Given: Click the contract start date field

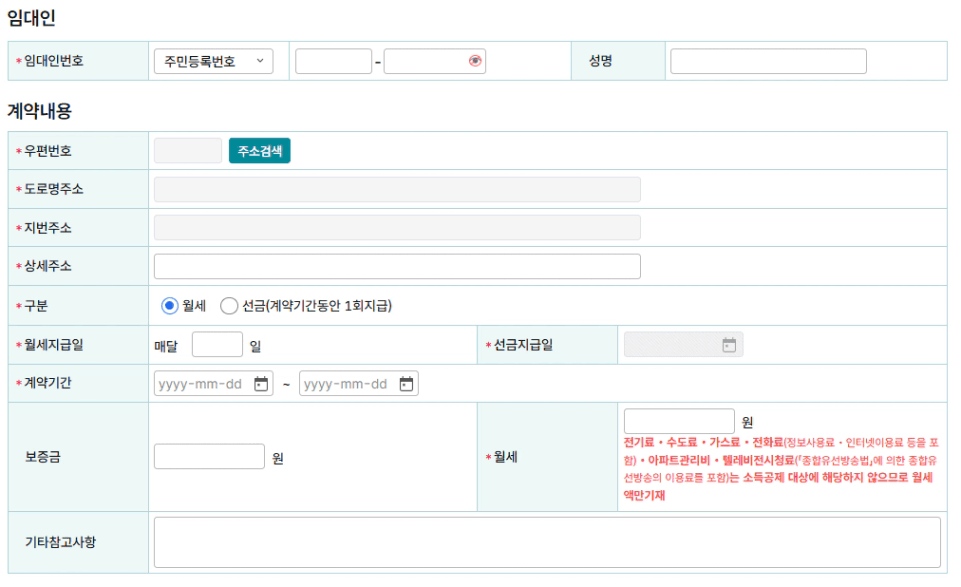Looking at the screenshot, I should click(213, 384).
